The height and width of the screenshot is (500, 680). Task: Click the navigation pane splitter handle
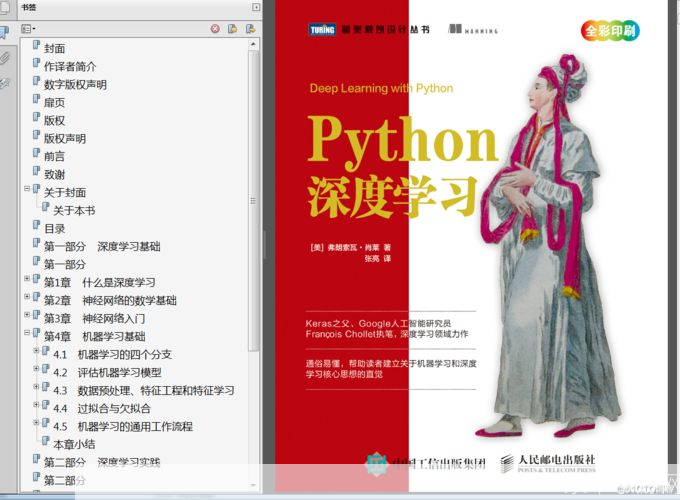tap(264, 245)
